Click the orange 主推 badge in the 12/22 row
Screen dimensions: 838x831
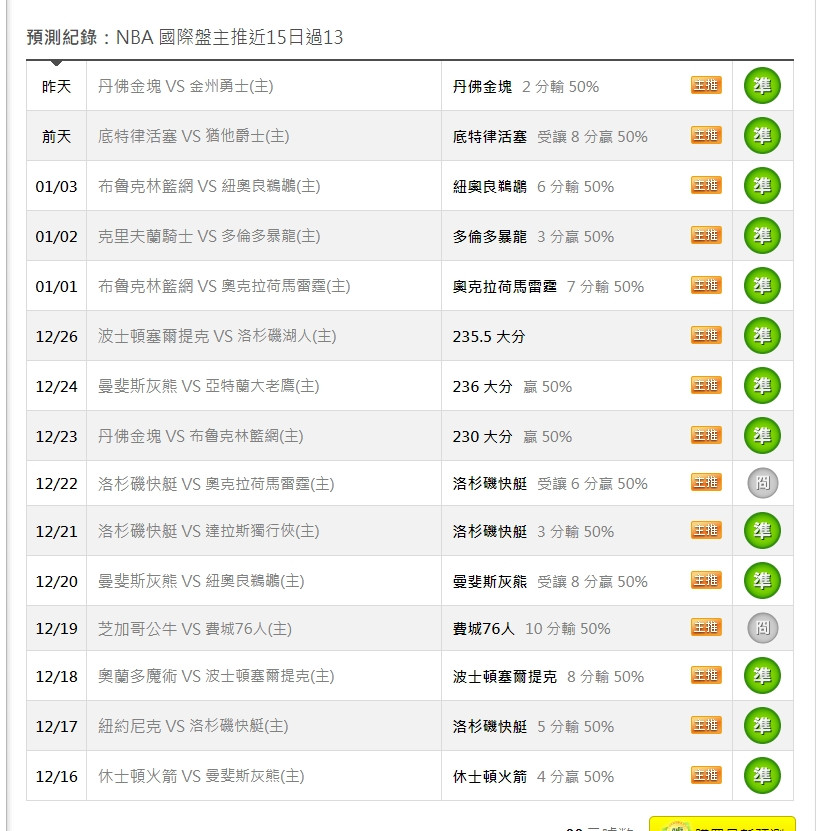pyautogui.click(x=706, y=482)
